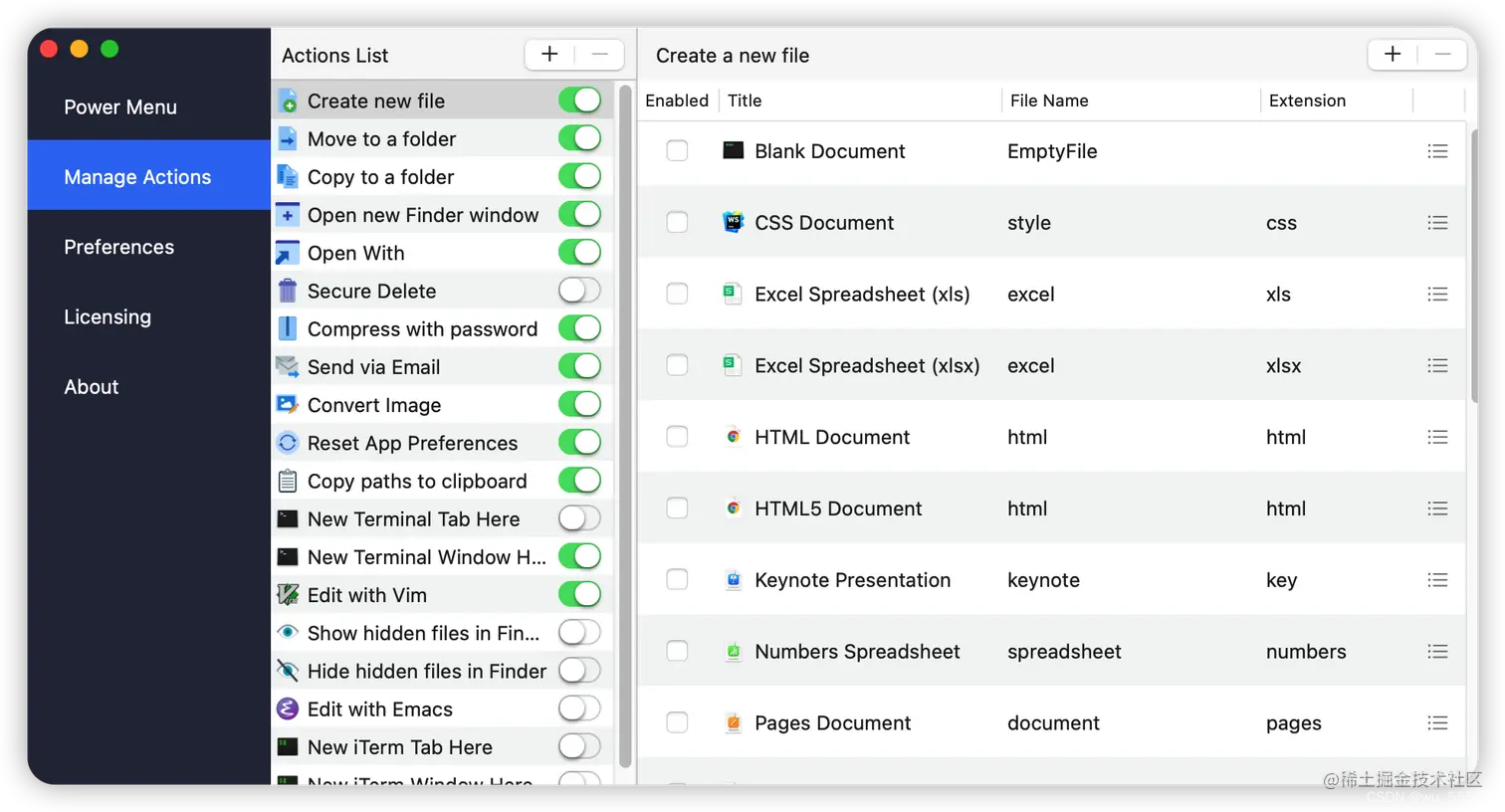Click reorder handle for Blank Document row
The image size is (1505, 812).
[1437, 151]
